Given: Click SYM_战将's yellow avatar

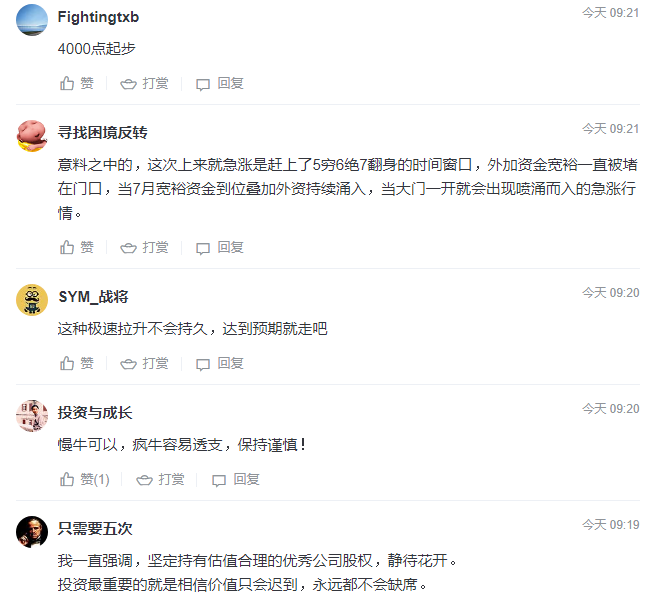Looking at the screenshot, I should pyautogui.click(x=32, y=298).
